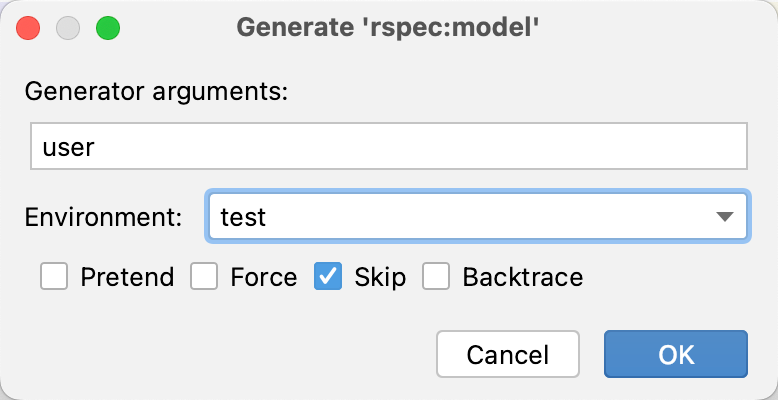Click the 'Skip' label text
Image resolution: width=778 pixels, height=400 pixels.
(x=380, y=276)
